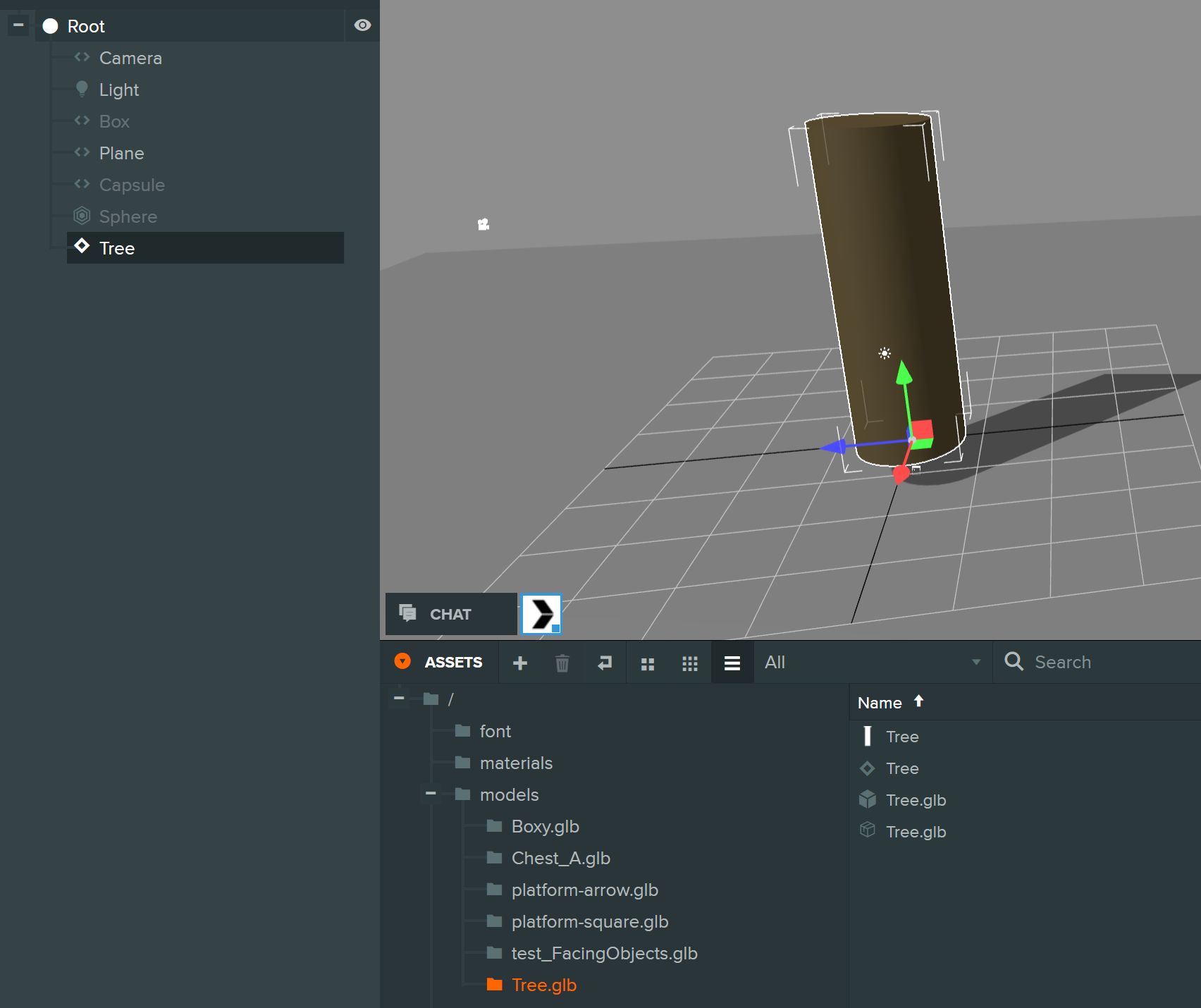
Task: Select the Light entity in hierarchy
Action: click(119, 90)
